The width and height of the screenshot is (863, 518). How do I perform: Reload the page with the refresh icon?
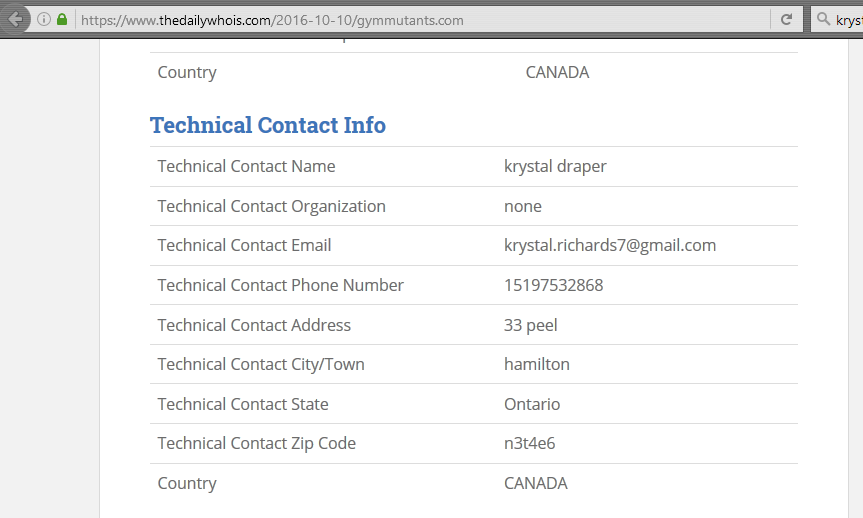[786, 20]
